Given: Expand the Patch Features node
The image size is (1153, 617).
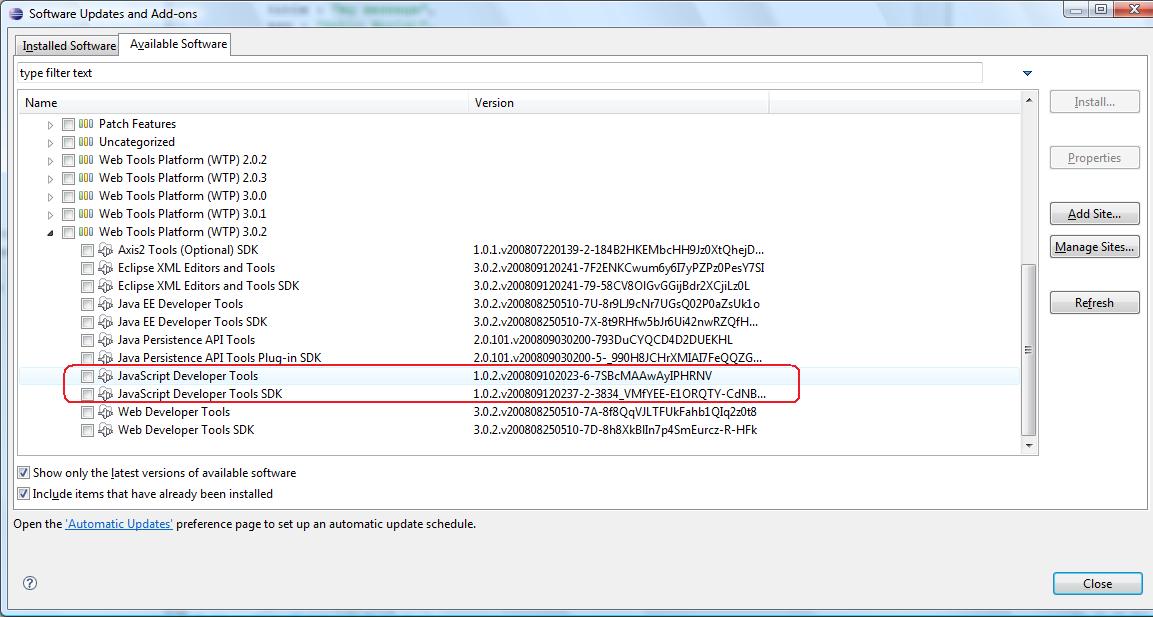Looking at the screenshot, I should click(50, 125).
